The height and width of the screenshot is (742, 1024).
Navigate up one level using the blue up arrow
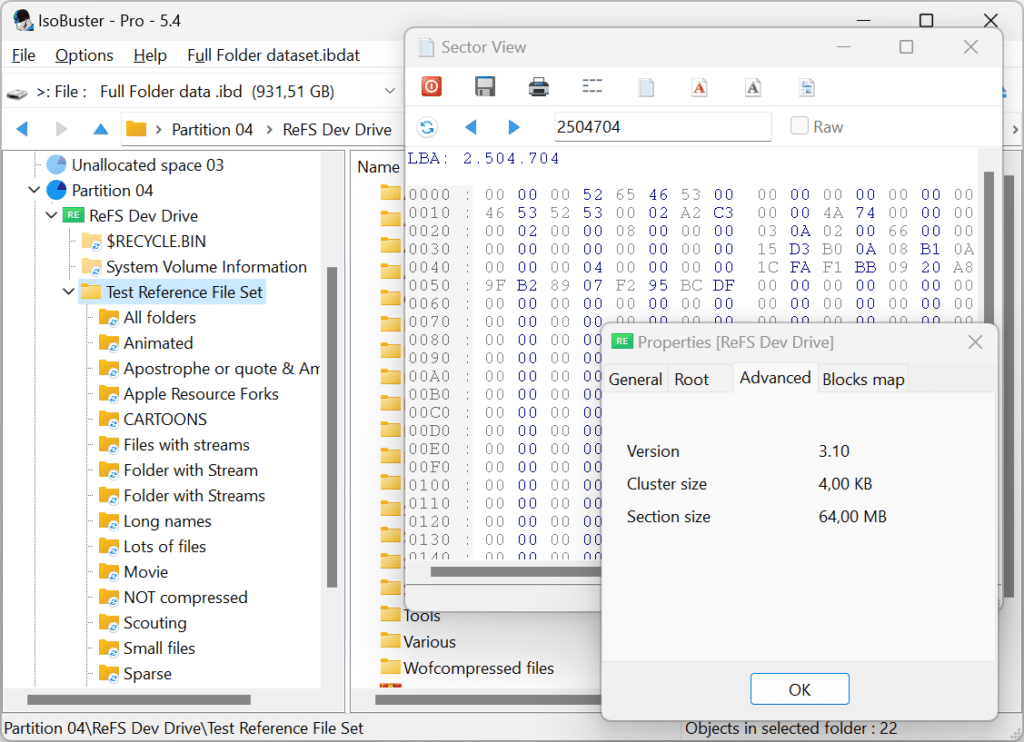(x=100, y=129)
